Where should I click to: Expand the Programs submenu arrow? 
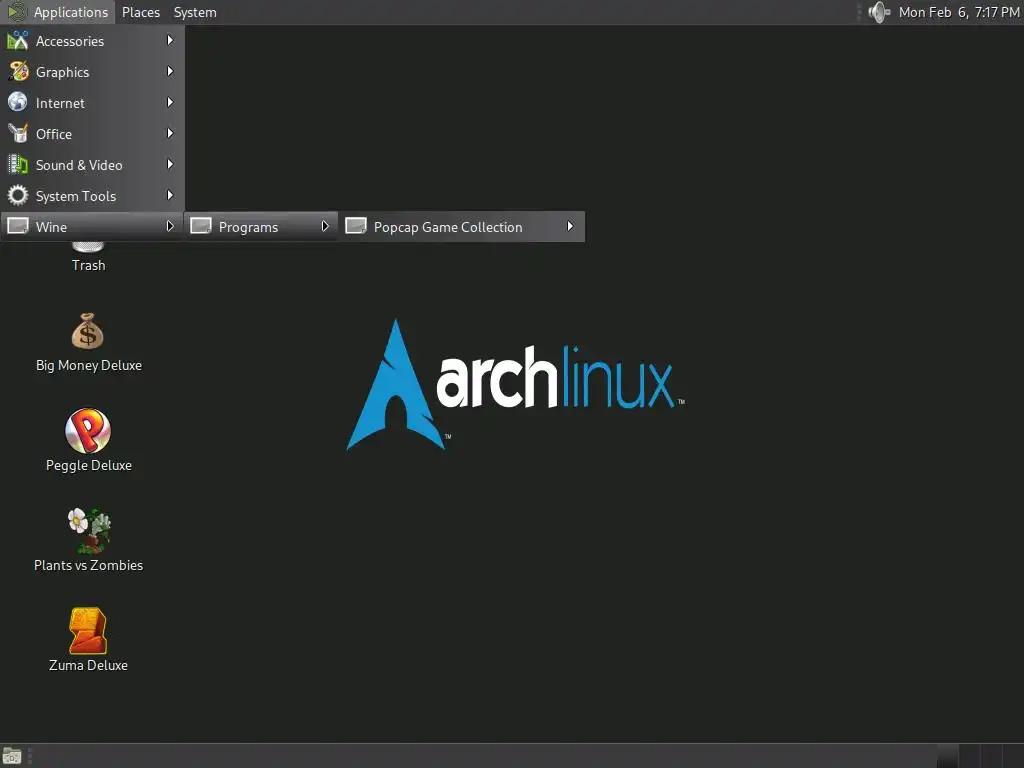(325, 226)
